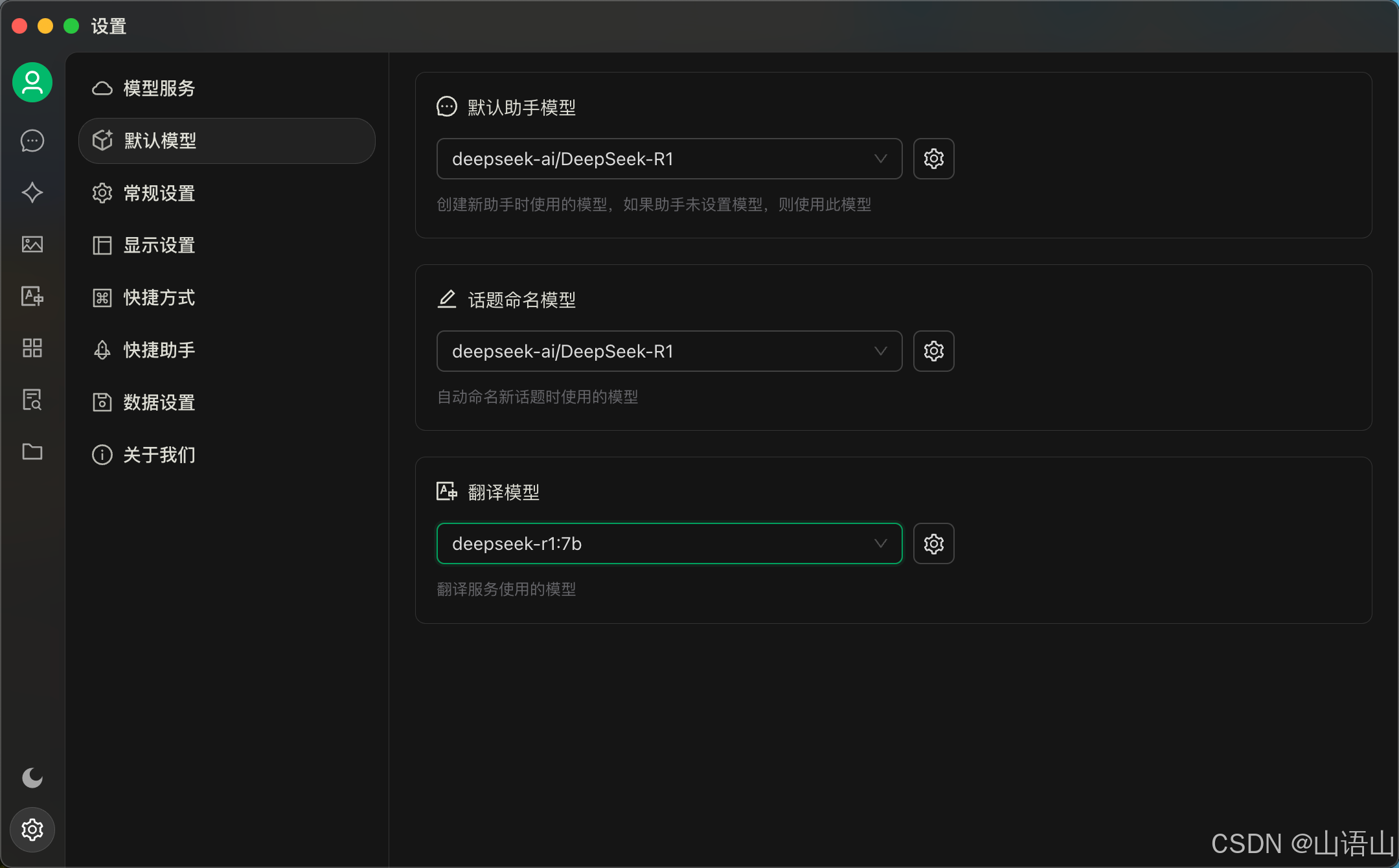Open settings for default assistant model
This screenshot has width=1399, height=868.
933,159
